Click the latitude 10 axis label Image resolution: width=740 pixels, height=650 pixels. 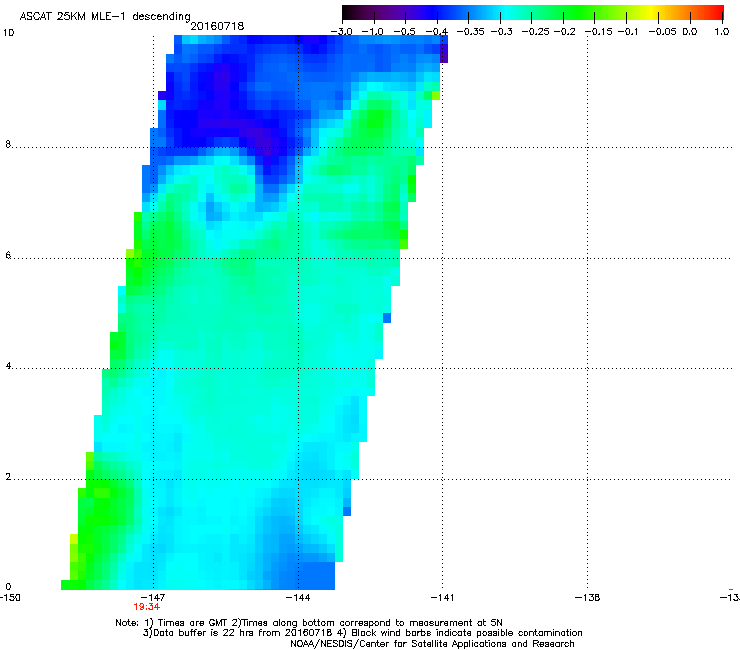pyautogui.click(x=8, y=33)
